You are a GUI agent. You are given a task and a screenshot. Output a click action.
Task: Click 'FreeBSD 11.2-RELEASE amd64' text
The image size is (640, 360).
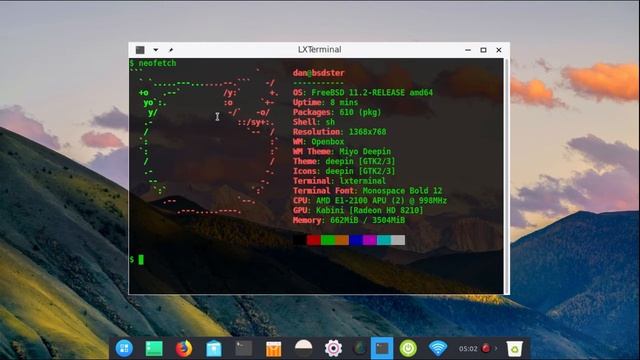[372, 93]
